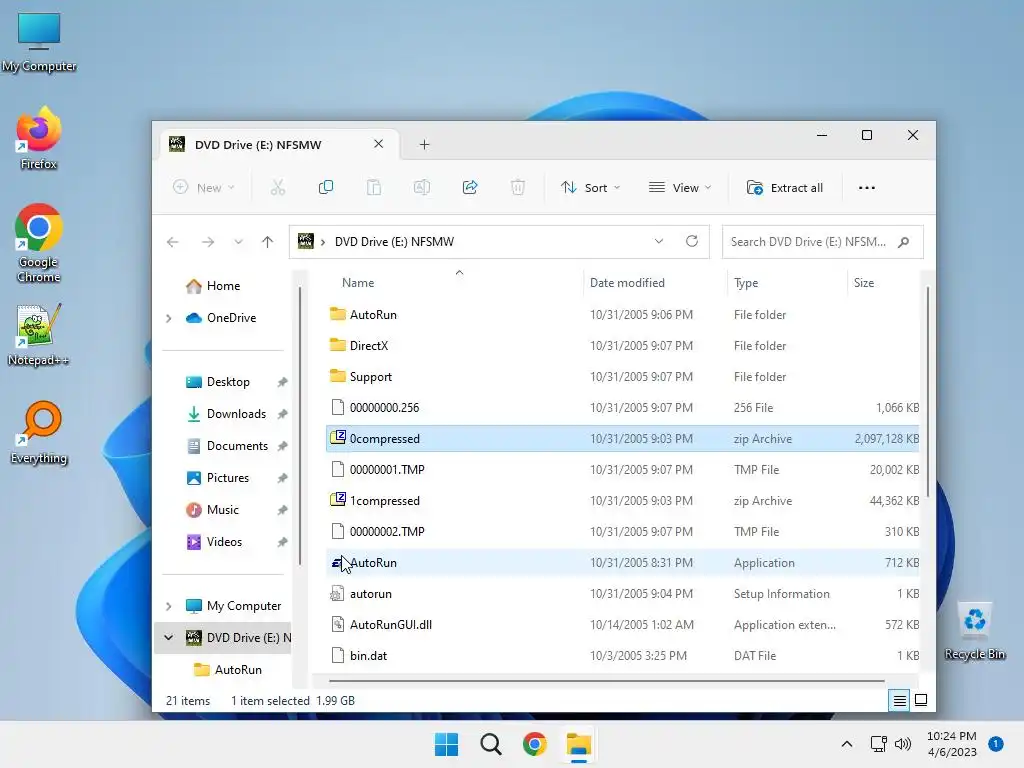1024x768 pixels.
Task: Add a new tab with plus button
Action: click(424, 144)
